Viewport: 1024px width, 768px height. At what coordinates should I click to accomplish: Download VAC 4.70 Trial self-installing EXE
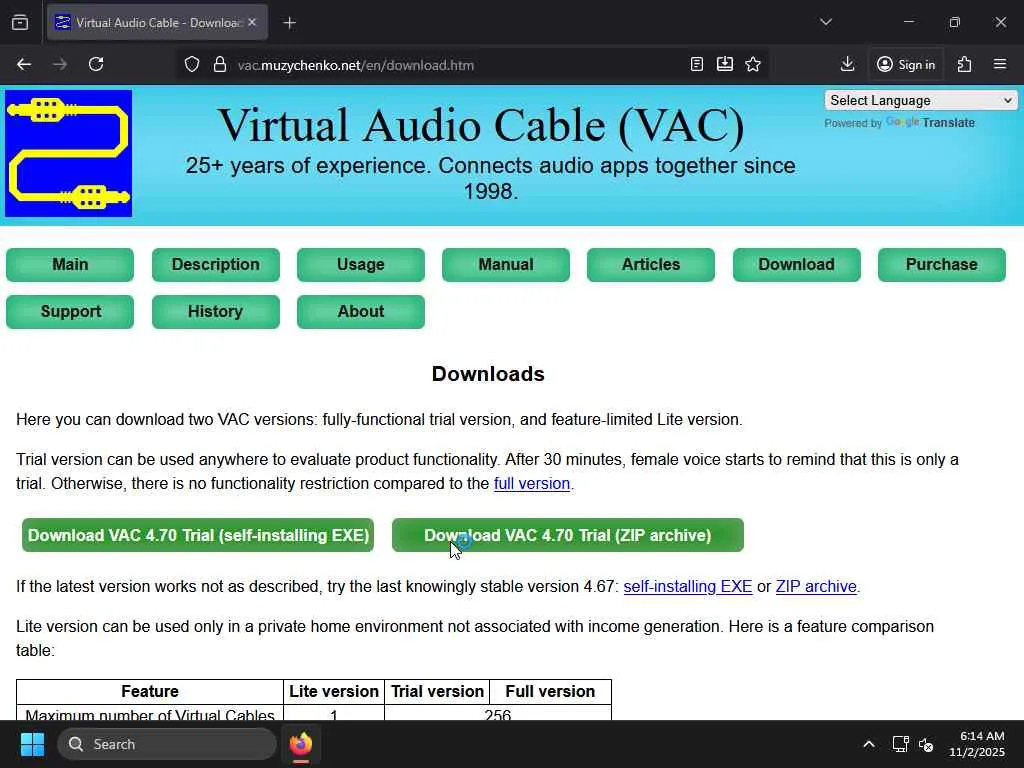click(x=198, y=535)
